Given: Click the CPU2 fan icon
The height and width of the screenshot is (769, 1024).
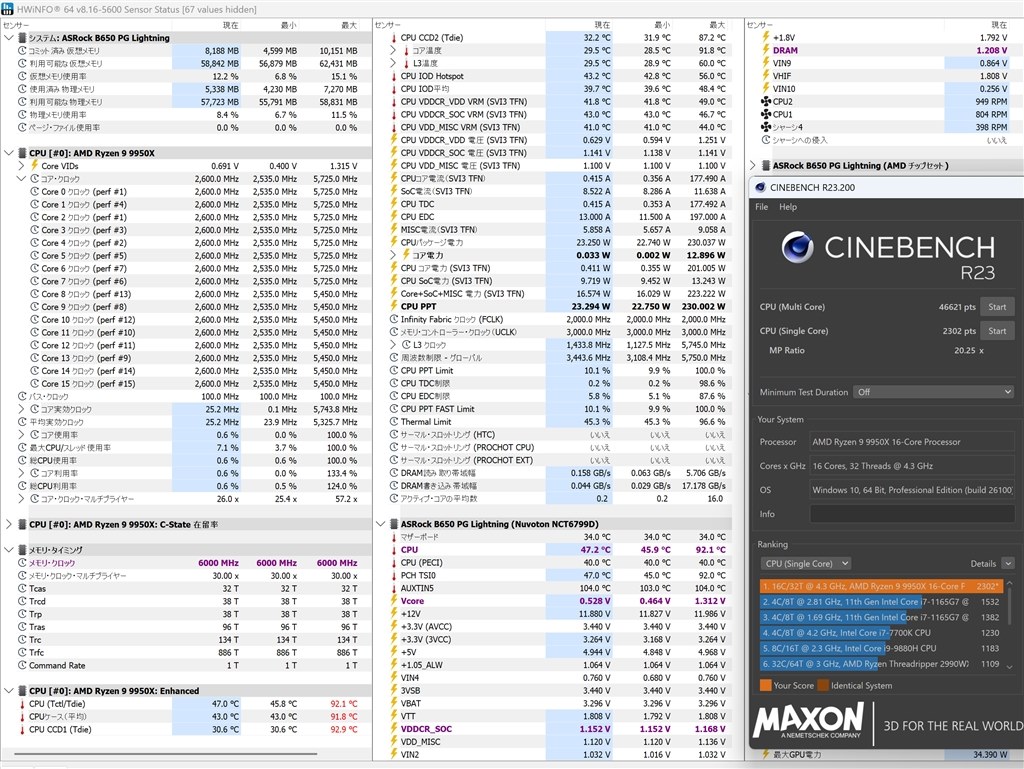Looking at the screenshot, I should point(766,101).
